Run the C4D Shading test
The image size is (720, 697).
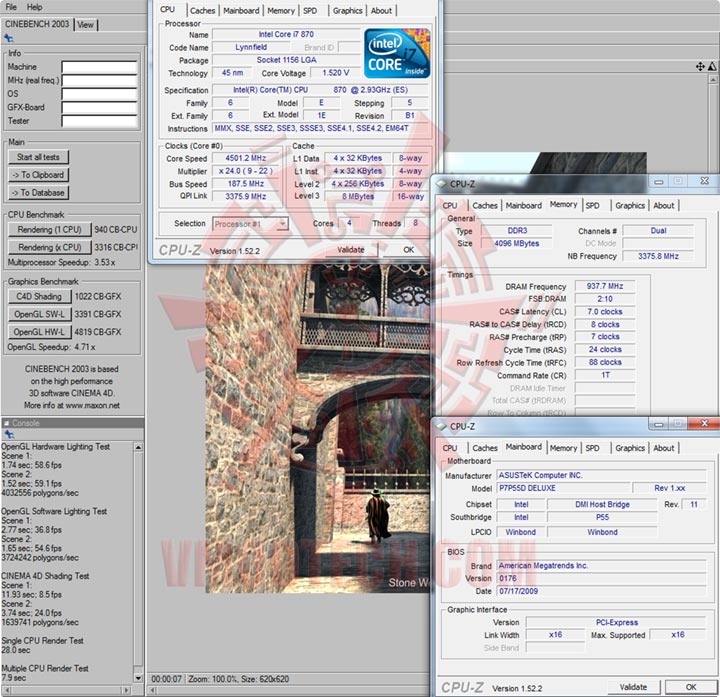click(x=39, y=297)
